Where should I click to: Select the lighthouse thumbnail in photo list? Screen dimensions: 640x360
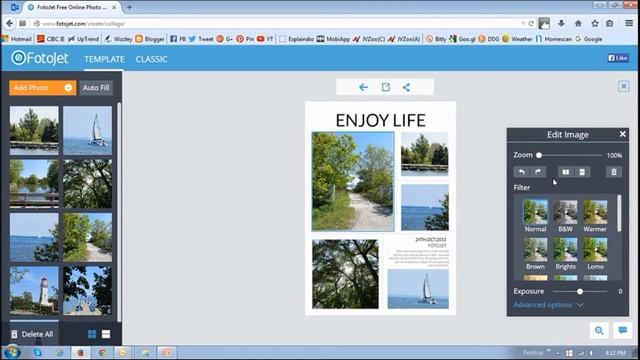coord(34,291)
